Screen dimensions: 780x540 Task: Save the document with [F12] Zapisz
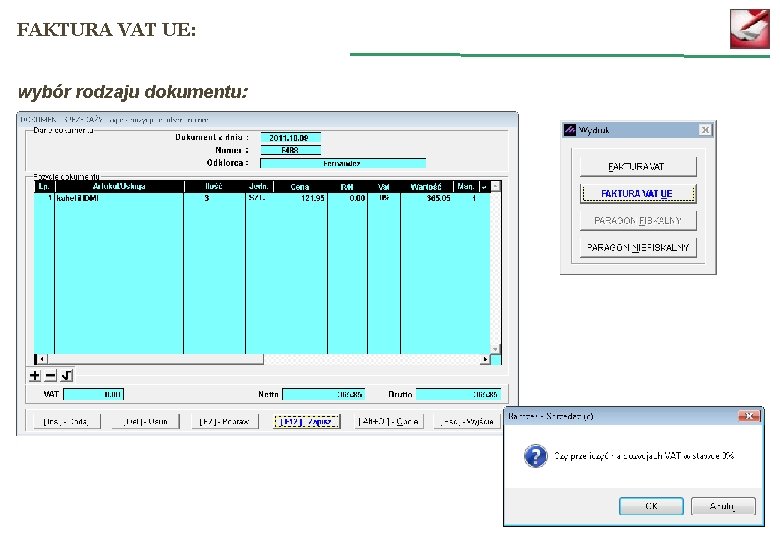click(306, 422)
